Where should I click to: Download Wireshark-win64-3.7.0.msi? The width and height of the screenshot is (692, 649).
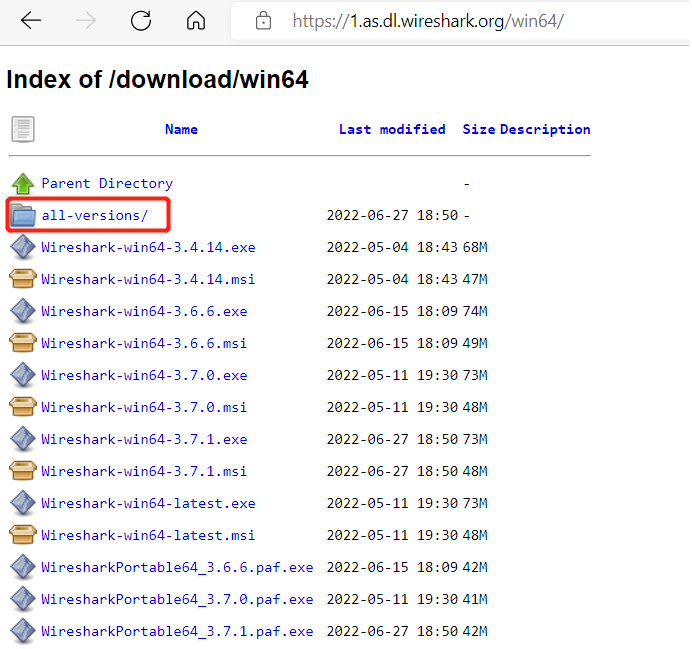tap(144, 407)
